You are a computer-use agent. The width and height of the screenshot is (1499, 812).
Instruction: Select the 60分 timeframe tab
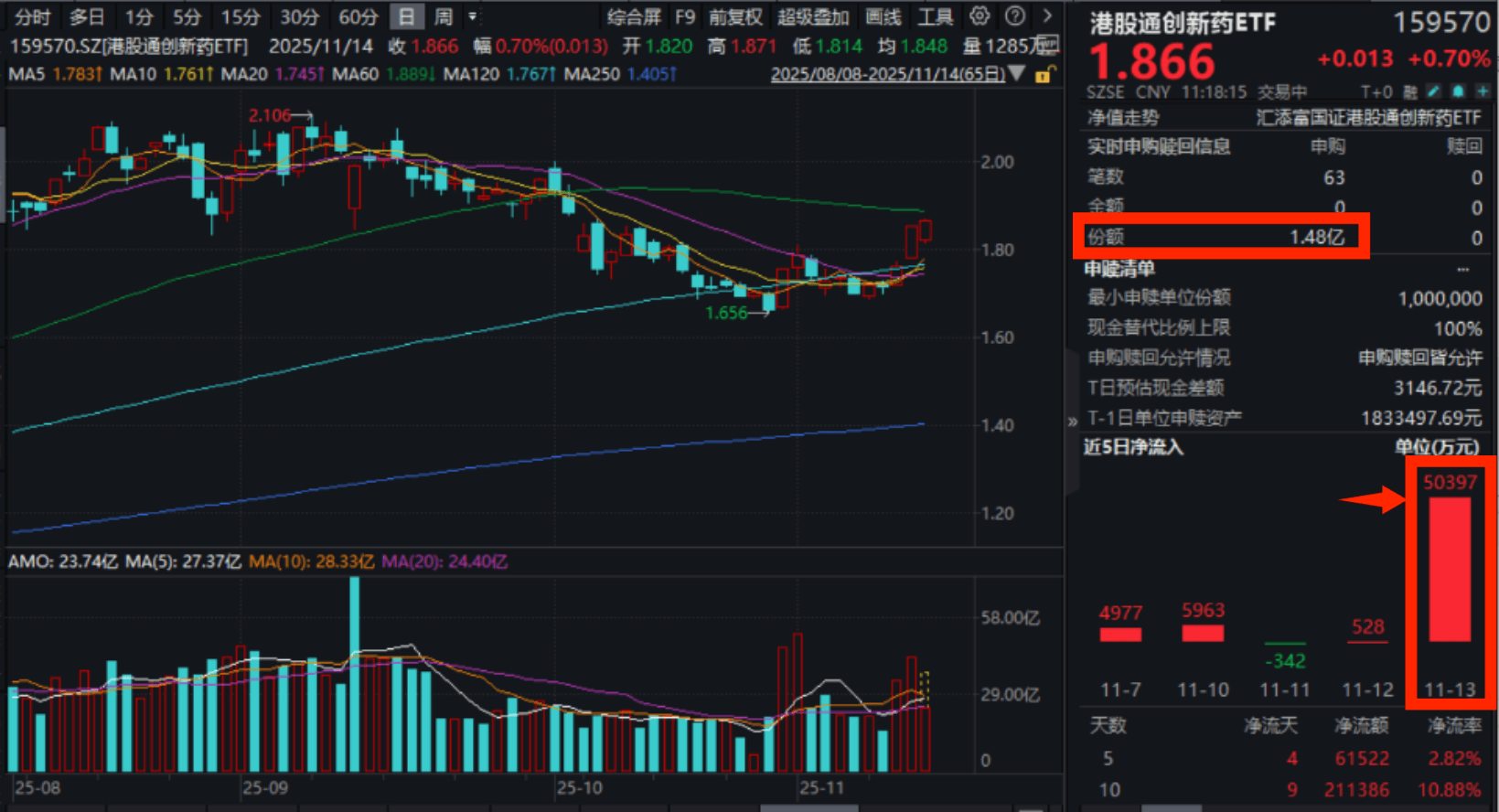[358, 16]
